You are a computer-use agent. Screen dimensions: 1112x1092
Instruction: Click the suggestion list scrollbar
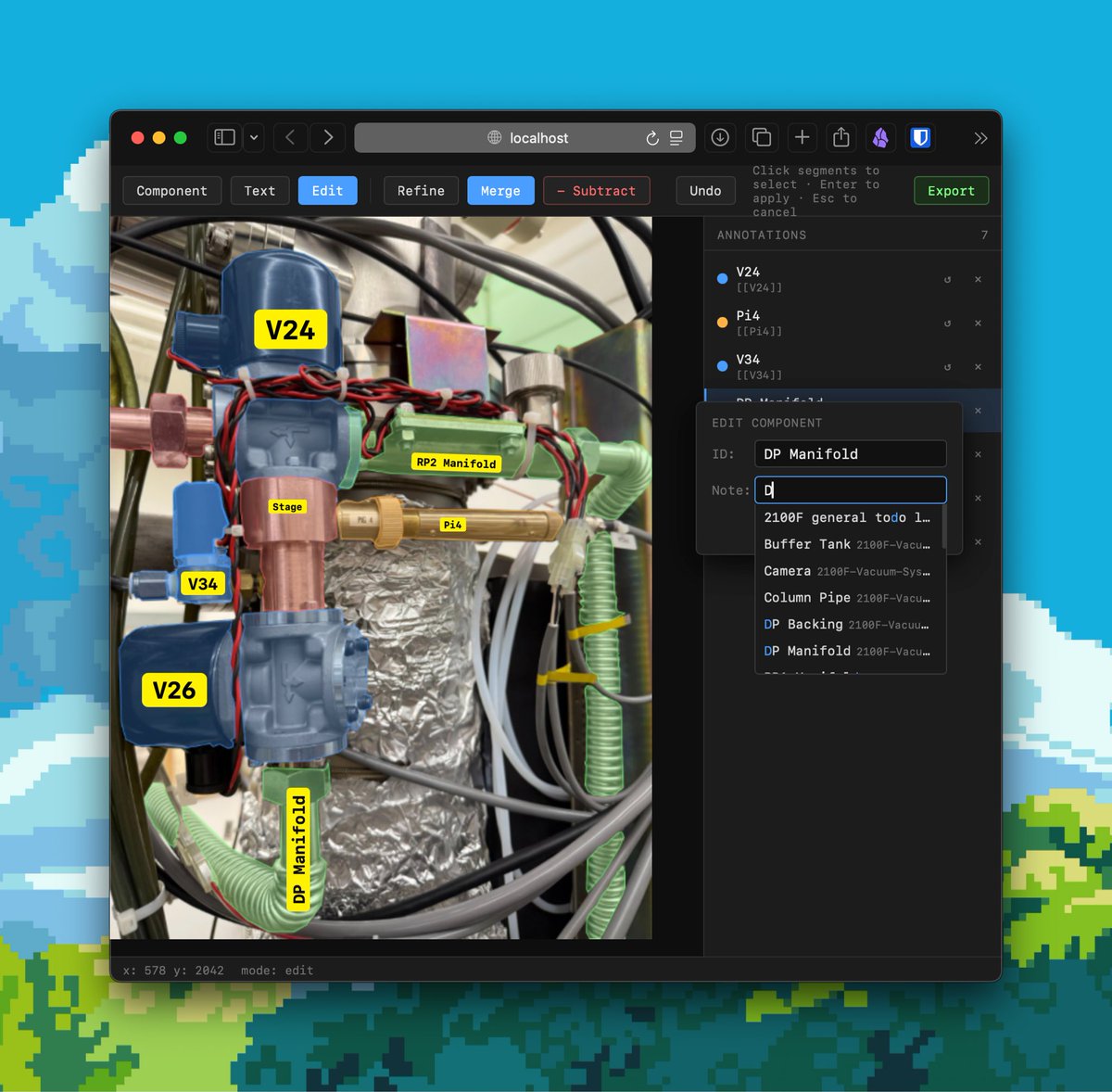[944, 527]
